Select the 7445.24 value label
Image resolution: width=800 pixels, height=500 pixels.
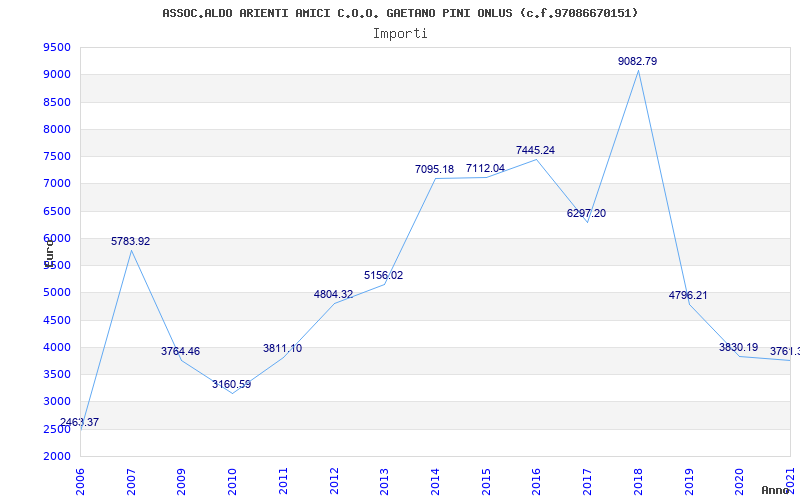535,151
